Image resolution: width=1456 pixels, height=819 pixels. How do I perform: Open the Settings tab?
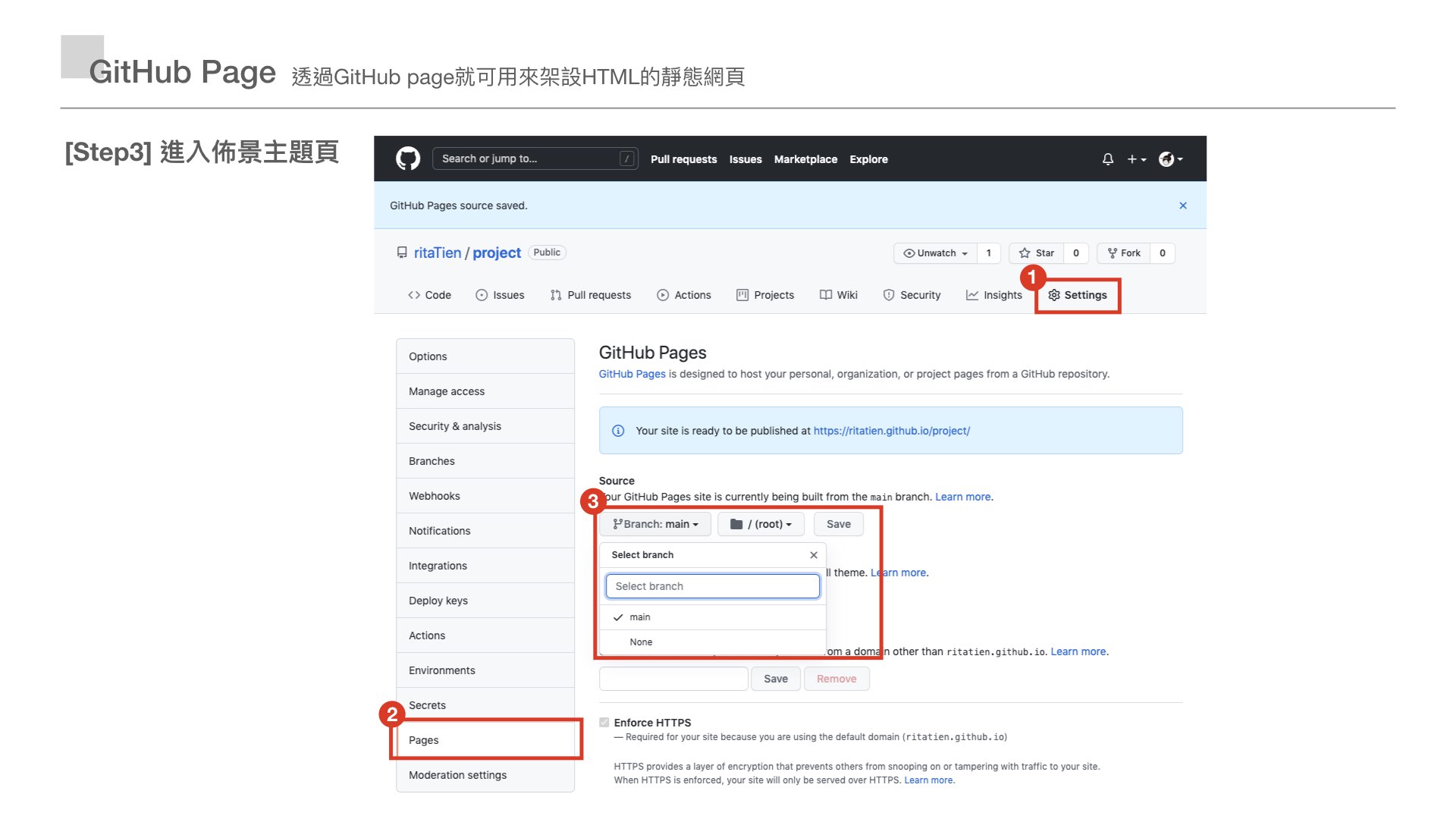point(1078,295)
